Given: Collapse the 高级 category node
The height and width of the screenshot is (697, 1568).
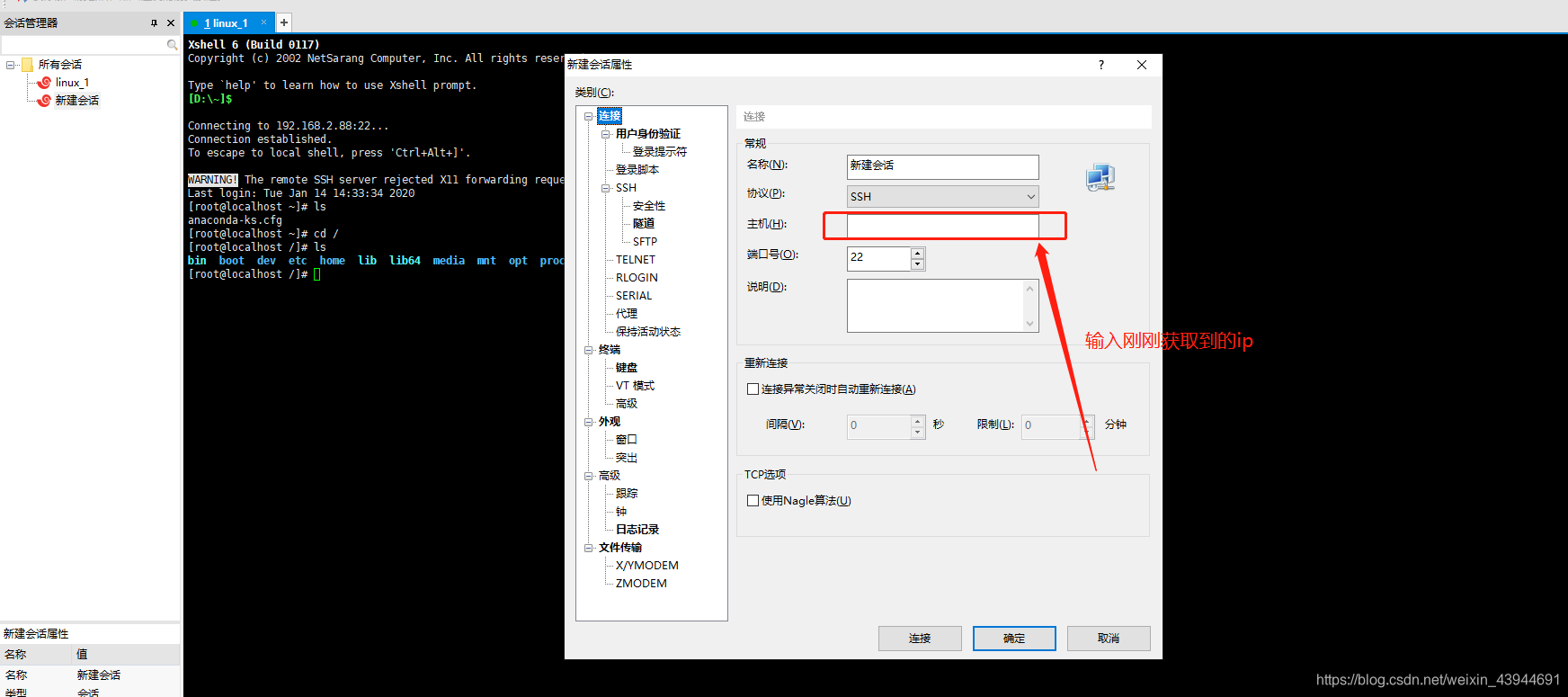Looking at the screenshot, I should pyautogui.click(x=588, y=476).
